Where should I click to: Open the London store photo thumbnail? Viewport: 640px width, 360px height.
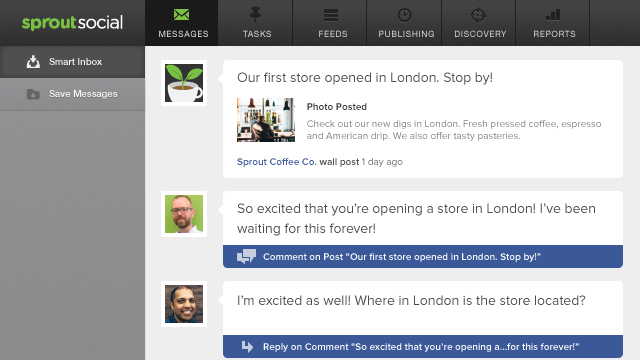coord(266,120)
